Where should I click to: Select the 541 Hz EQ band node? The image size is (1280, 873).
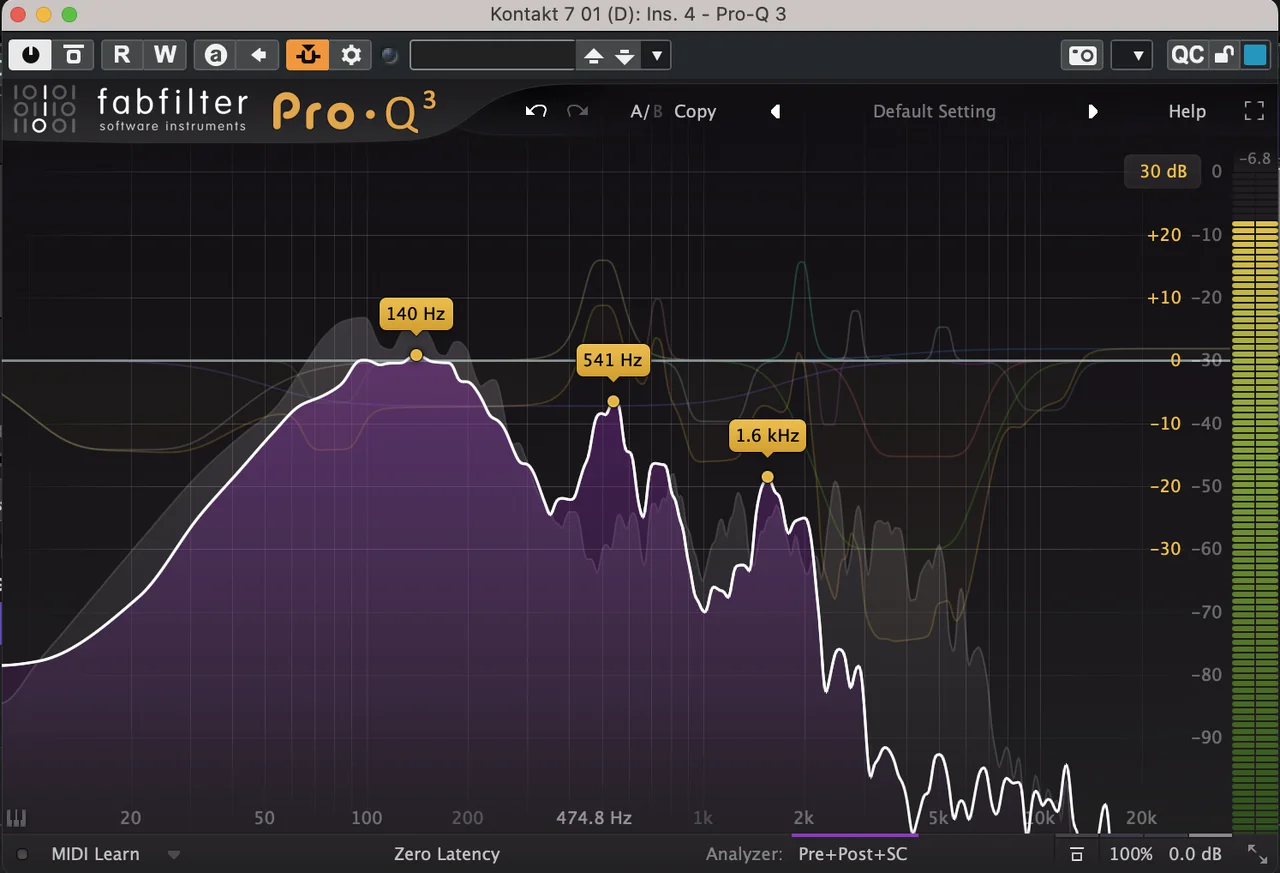click(613, 402)
